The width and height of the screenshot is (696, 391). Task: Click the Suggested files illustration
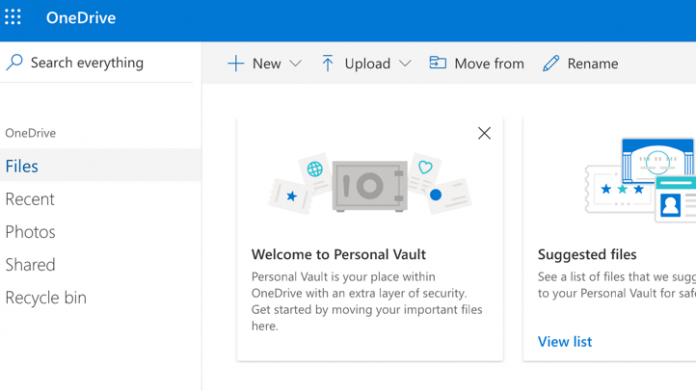point(640,181)
